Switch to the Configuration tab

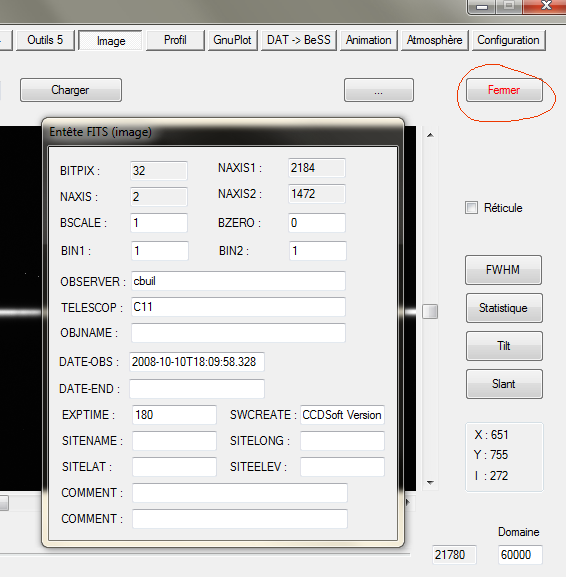[508, 40]
